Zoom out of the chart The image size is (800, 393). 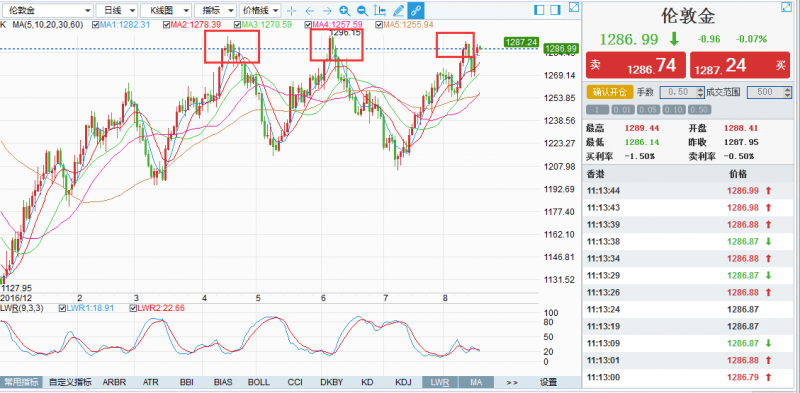(x=362, y=10)
